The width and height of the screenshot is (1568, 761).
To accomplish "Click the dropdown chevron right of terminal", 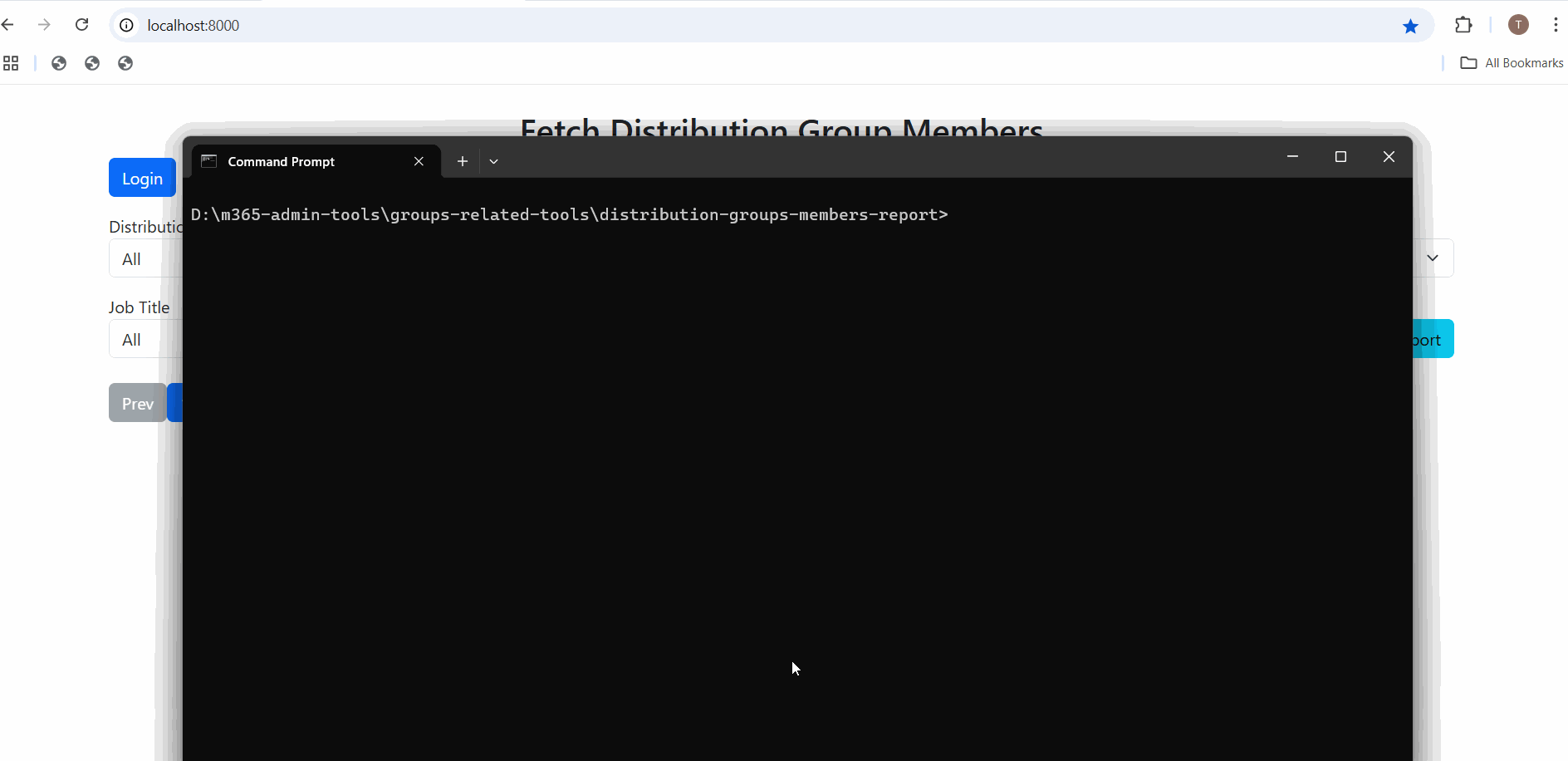I will point(1433,258).
